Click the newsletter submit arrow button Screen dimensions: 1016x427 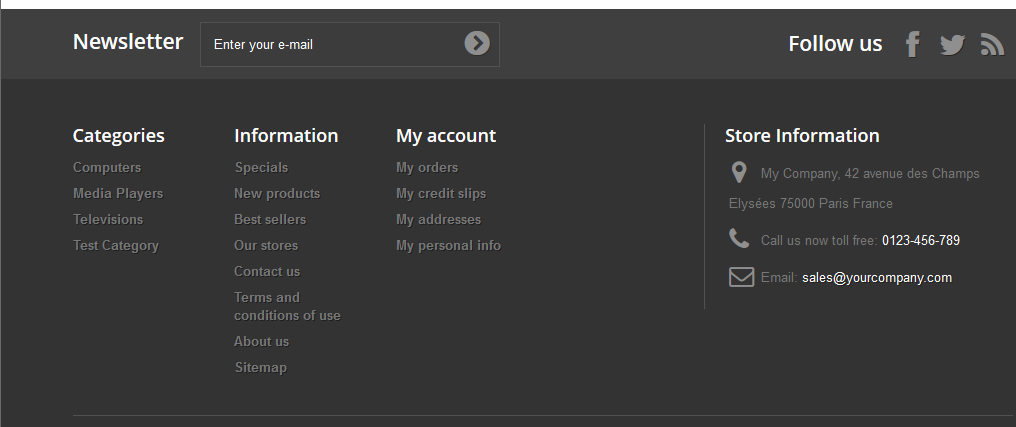[477, 43]
